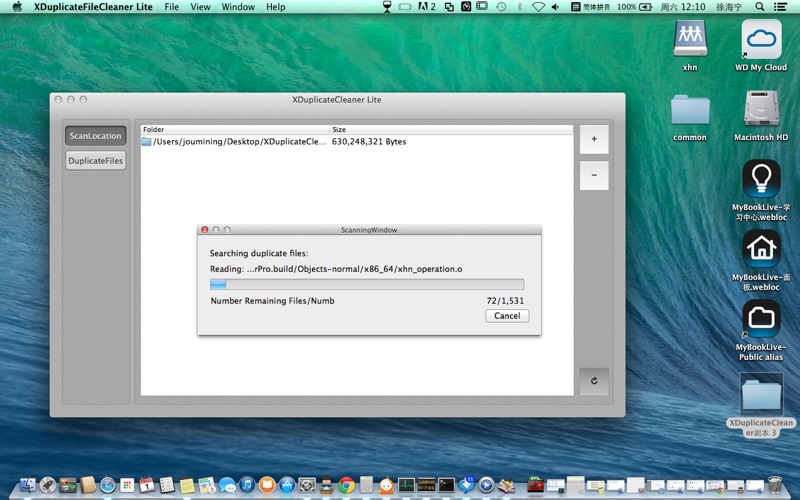Image resolution: width=800 pixels, height=500 pixels.
Task: Open the Help menu
Action: (x=276, y=7)
